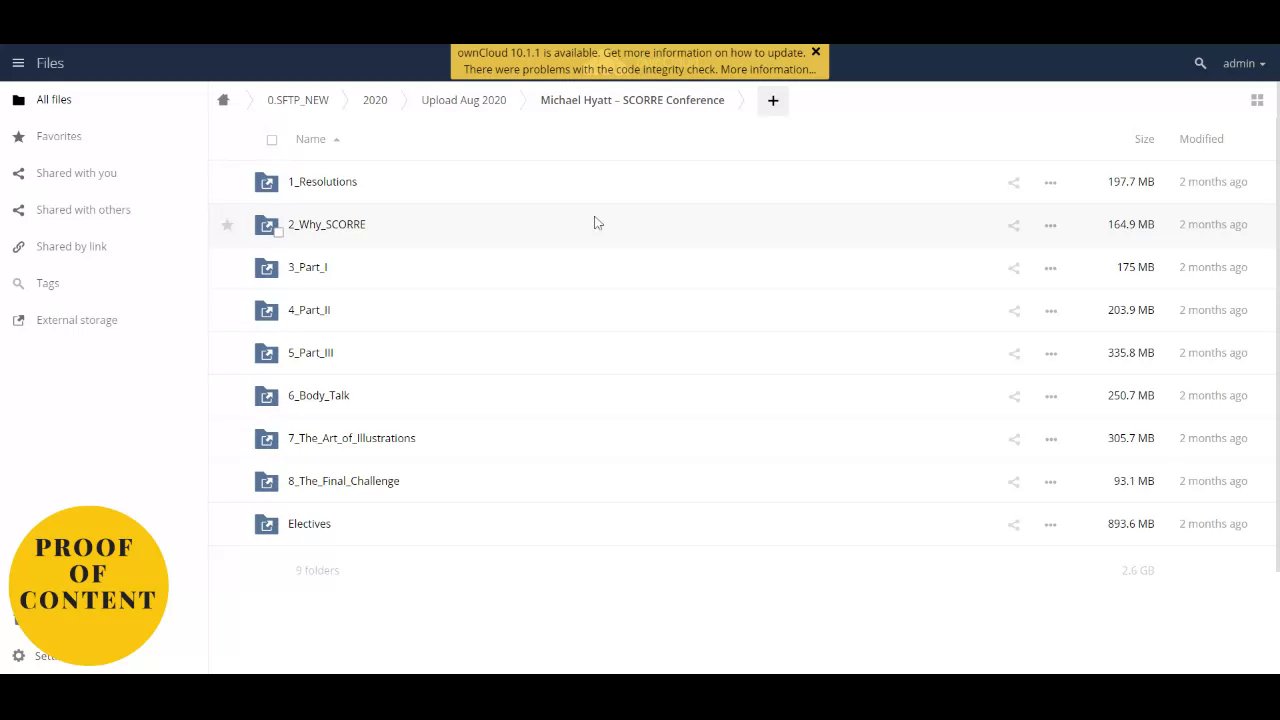Click the 7_The_Art_of_Illustrations folder icon
The height and width of the screenshot is (720, 1280).
tap(266, 438)
